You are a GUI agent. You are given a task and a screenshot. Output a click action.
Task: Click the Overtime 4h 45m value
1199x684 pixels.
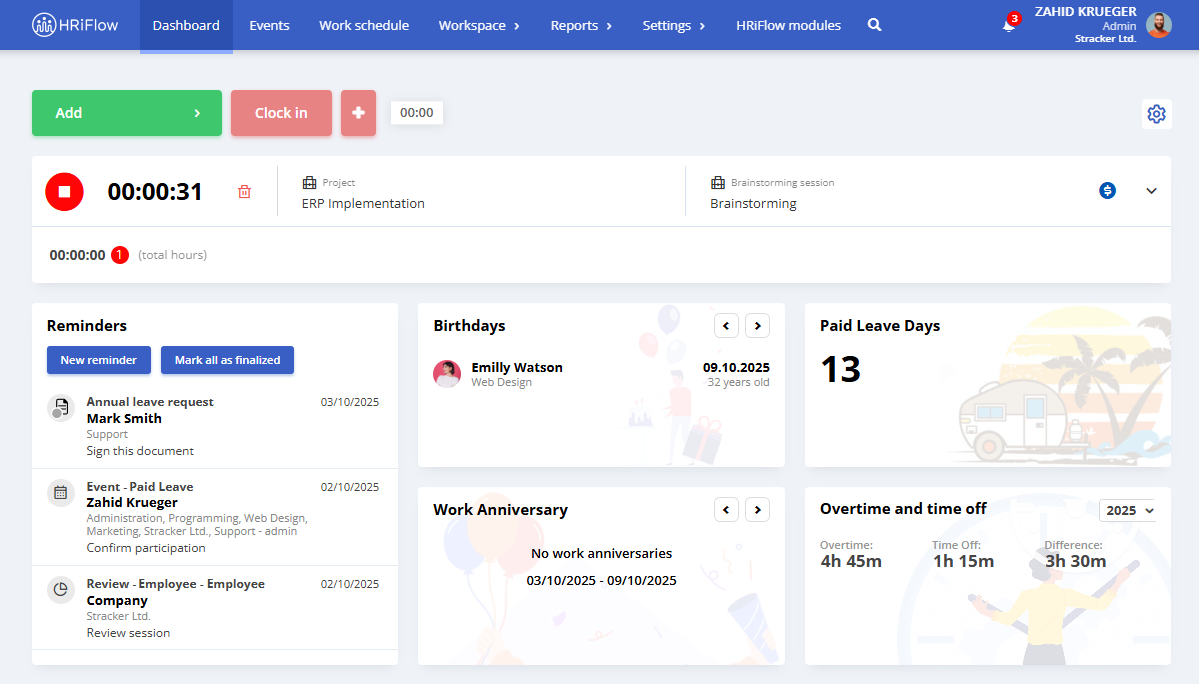[x=851, y=562]
